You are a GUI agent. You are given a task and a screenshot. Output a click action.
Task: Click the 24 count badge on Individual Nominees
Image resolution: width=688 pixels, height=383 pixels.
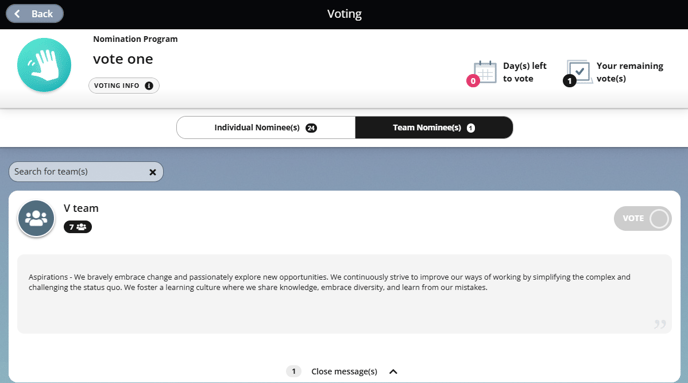point(311,128)
